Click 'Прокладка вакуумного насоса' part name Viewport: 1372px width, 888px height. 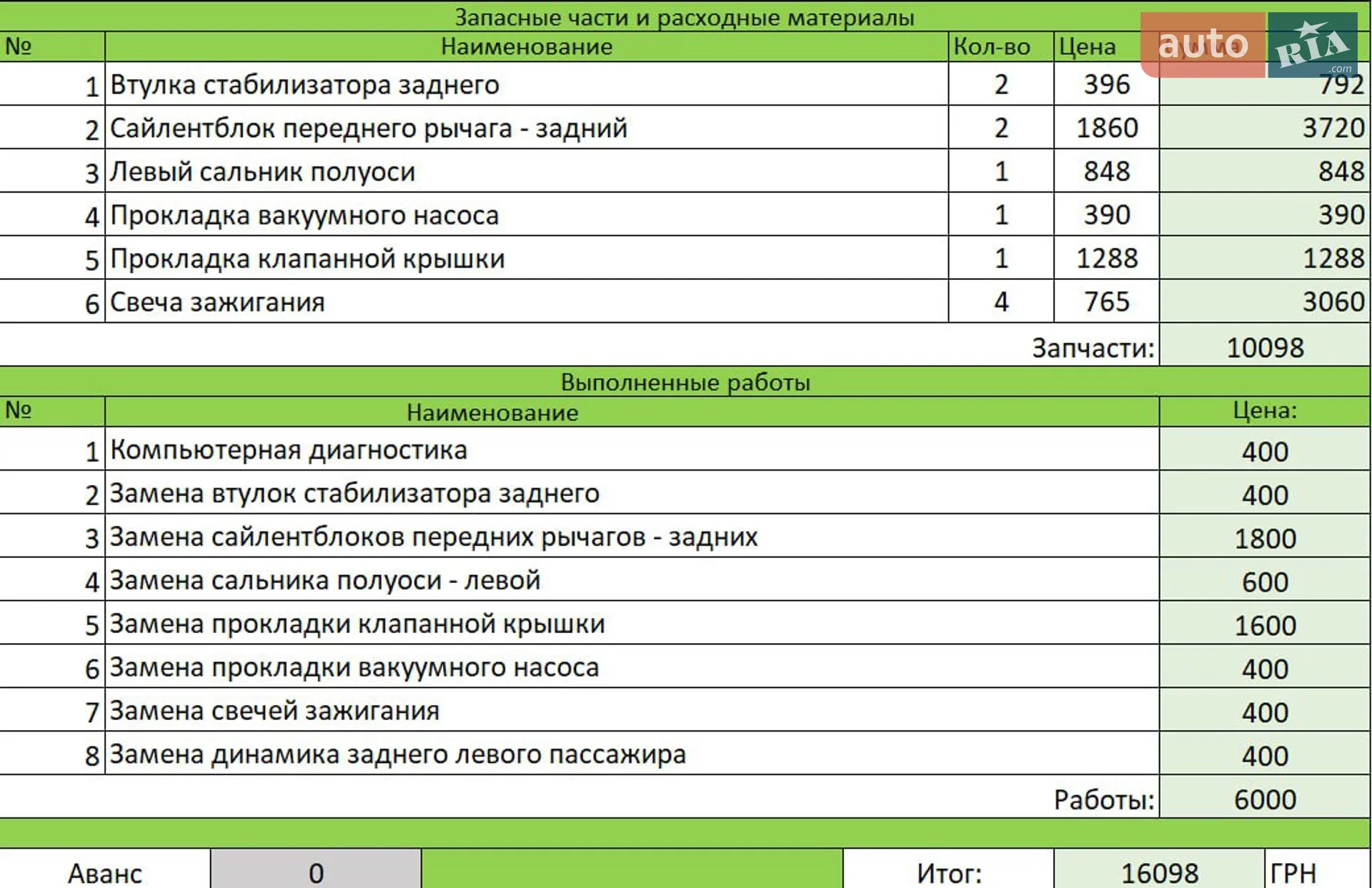coord(527,215)
